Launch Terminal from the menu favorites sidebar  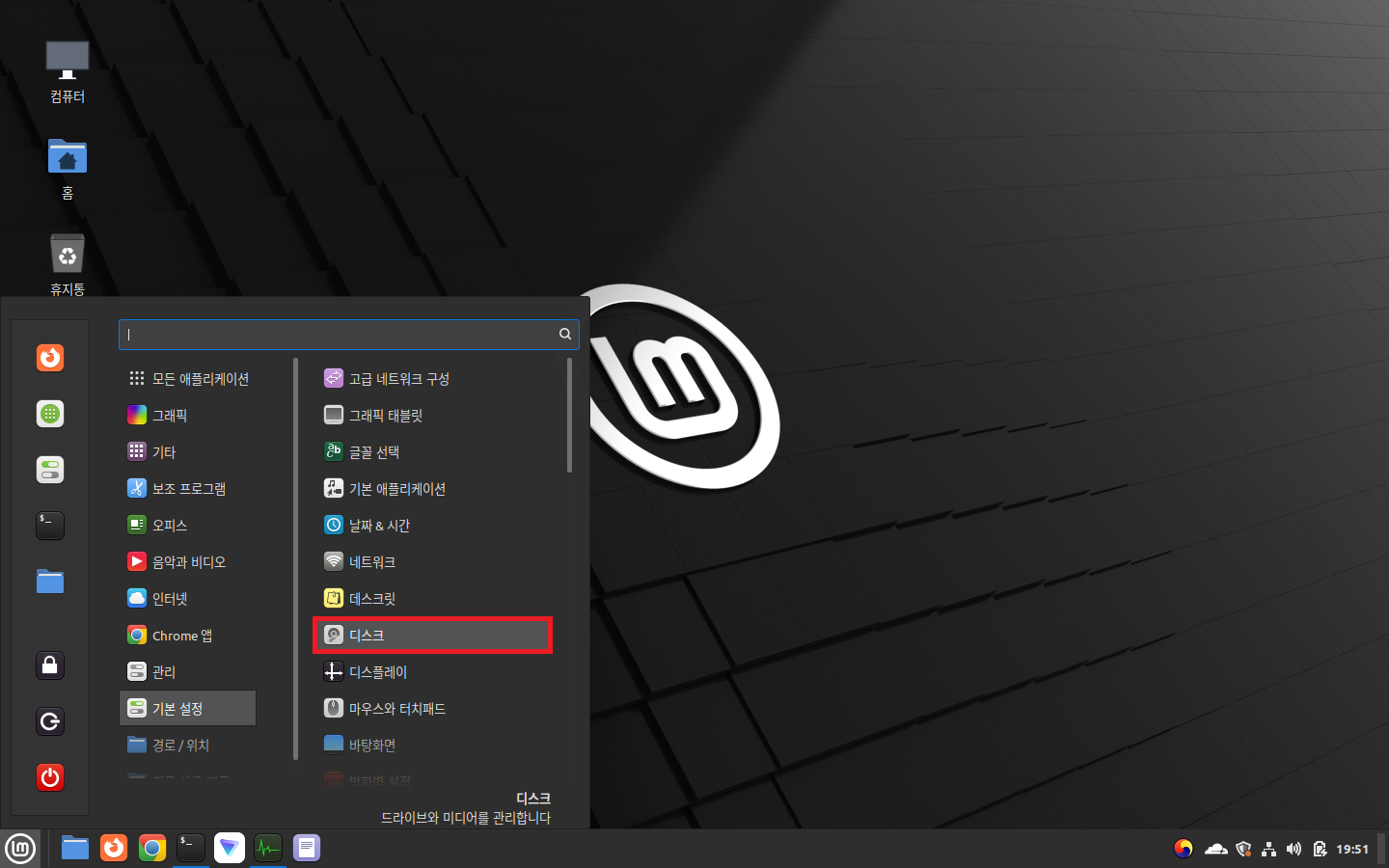point(50,526)
